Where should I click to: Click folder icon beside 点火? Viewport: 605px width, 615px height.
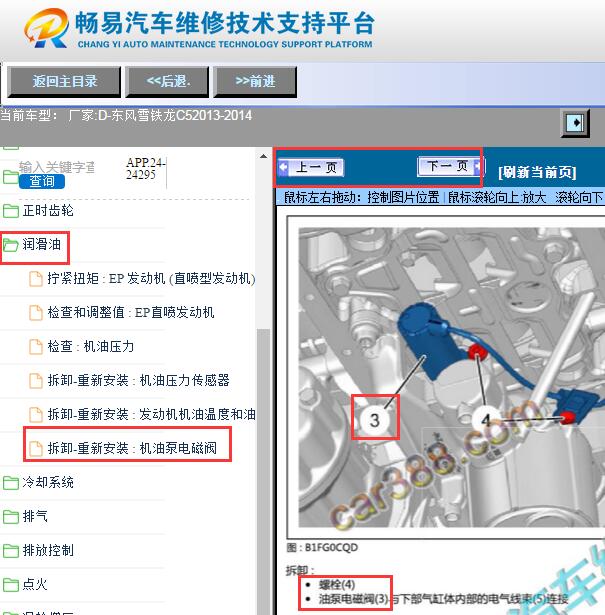(11, 584)
